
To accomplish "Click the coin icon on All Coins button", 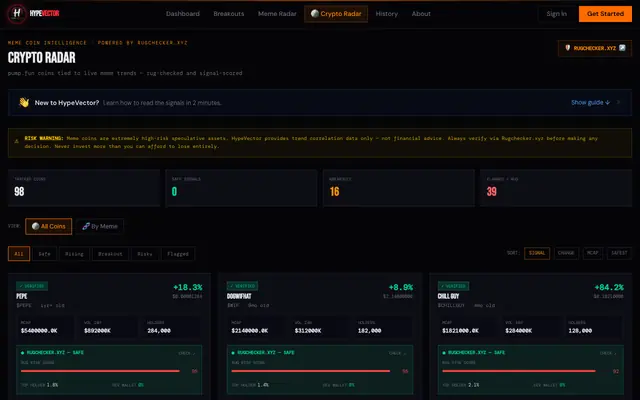I will click(x=36, y=226).
